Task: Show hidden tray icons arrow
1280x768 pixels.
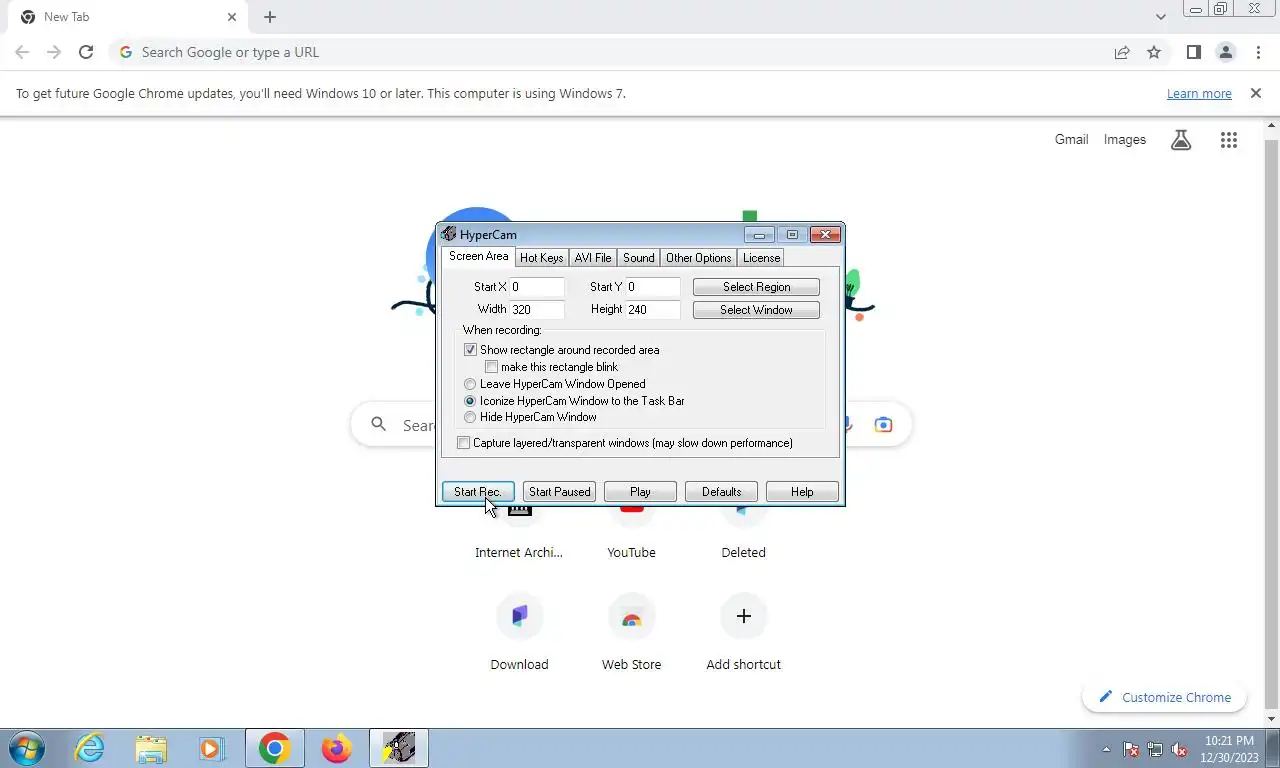Action: click(1106, 749)
